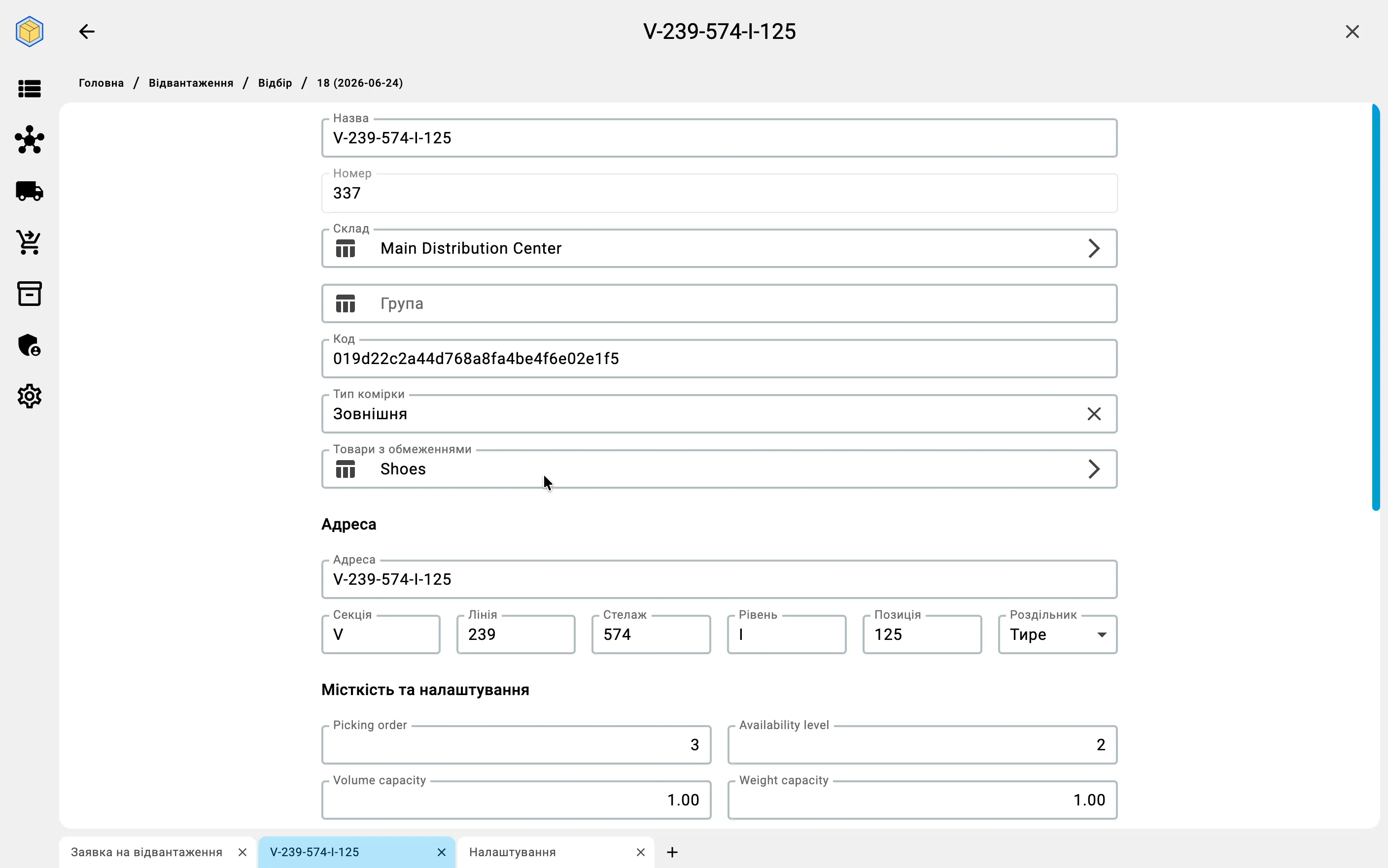Open the archive box sidebar icon
1388x868 pixels.
click(29, 293)
